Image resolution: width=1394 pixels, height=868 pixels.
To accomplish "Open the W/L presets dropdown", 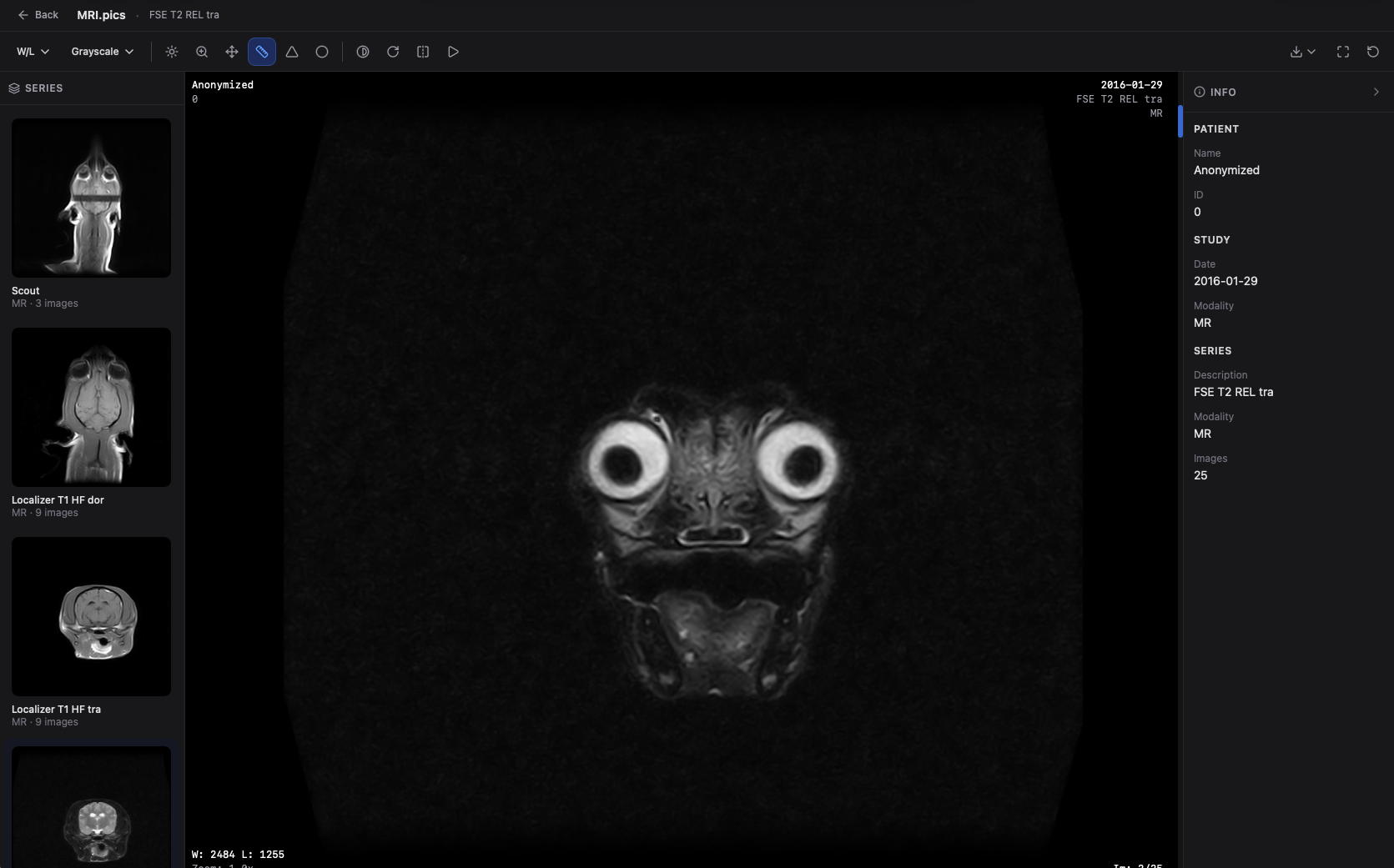I will pos(31,52).
